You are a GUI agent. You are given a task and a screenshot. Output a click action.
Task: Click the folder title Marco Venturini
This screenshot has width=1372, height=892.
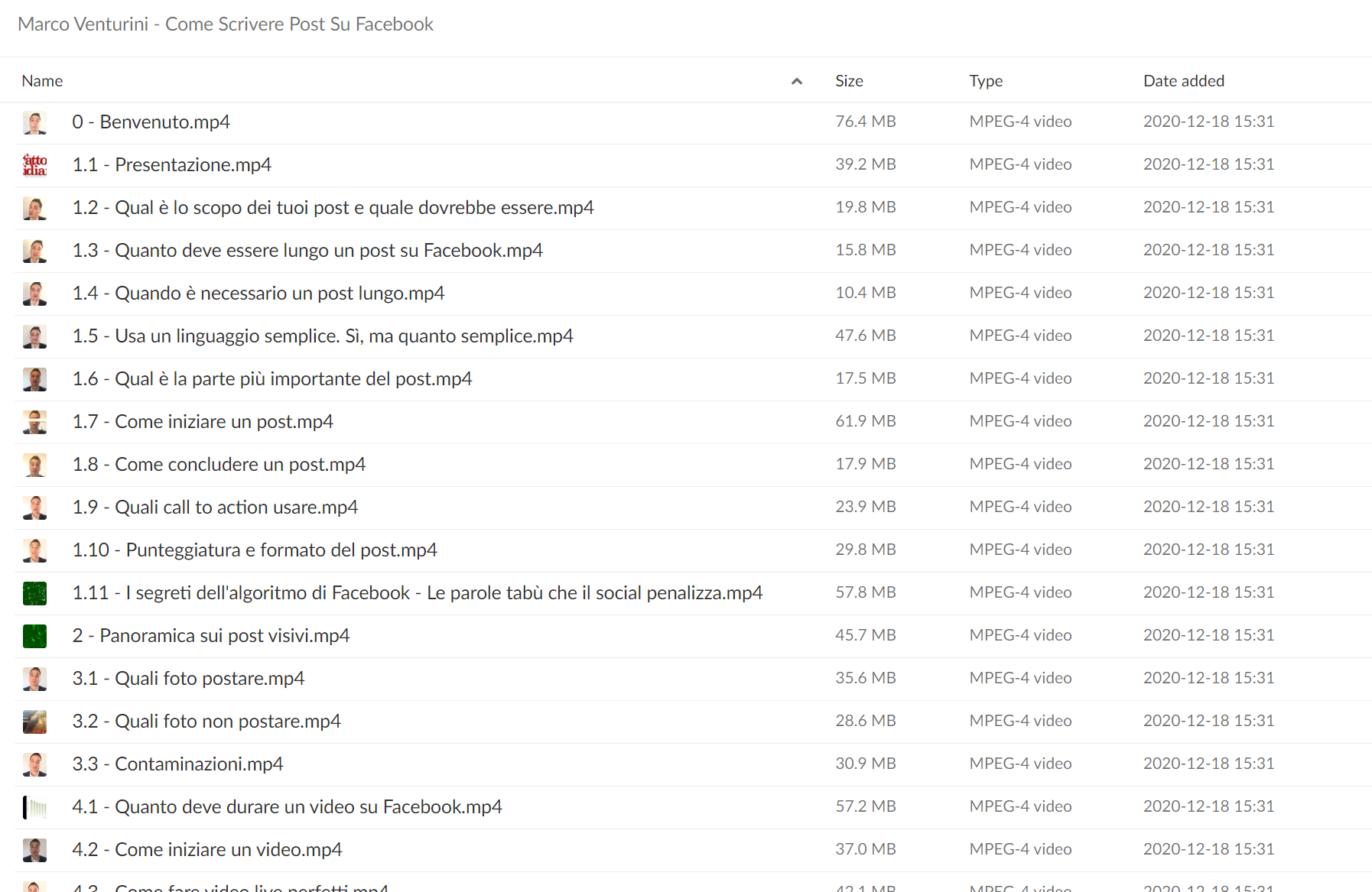point(226,24)
